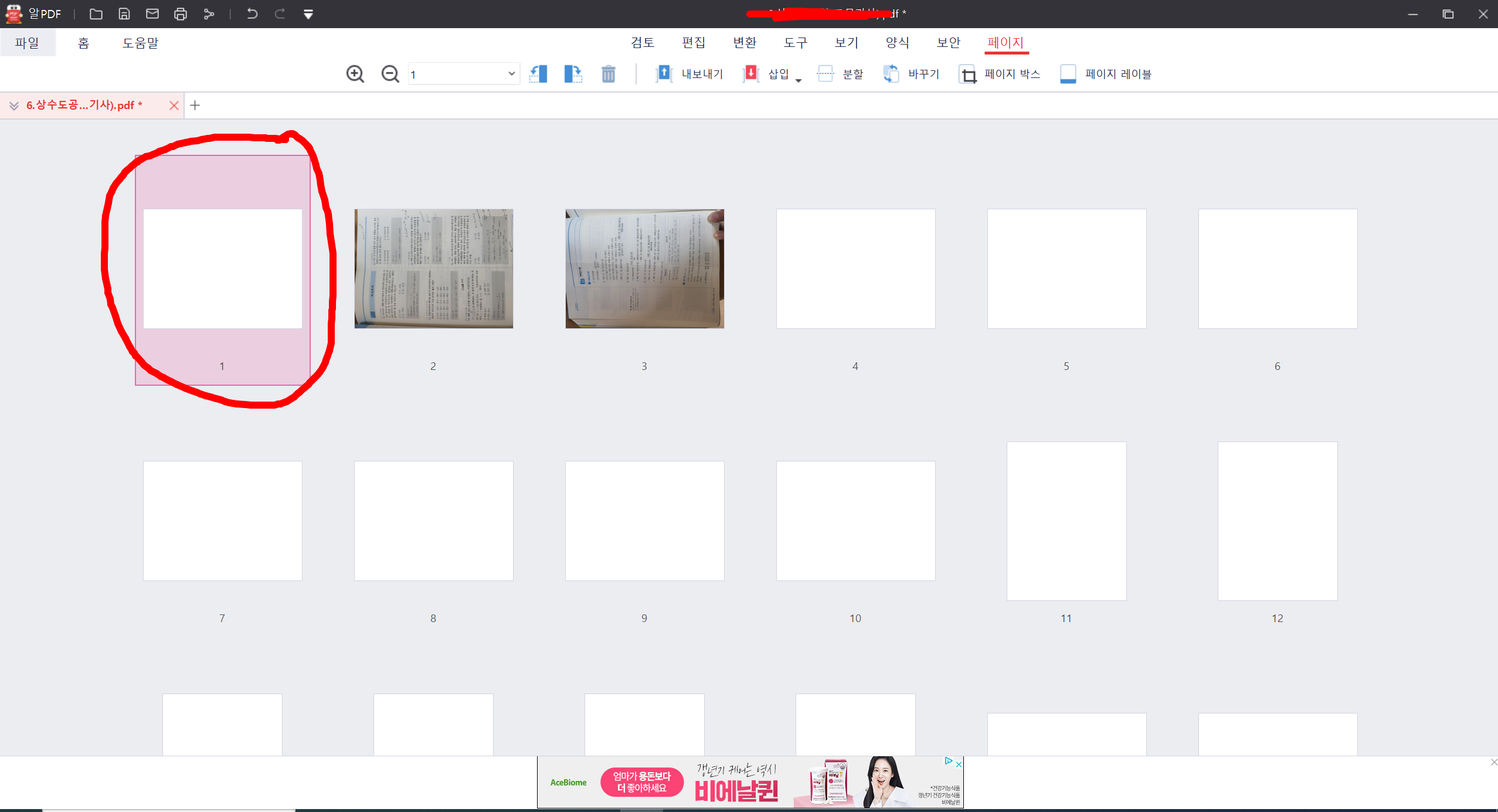This screenshot has width=1498, height=812.
Task: Click 삽입 insert page button
Action: click(x=766, y=74)
